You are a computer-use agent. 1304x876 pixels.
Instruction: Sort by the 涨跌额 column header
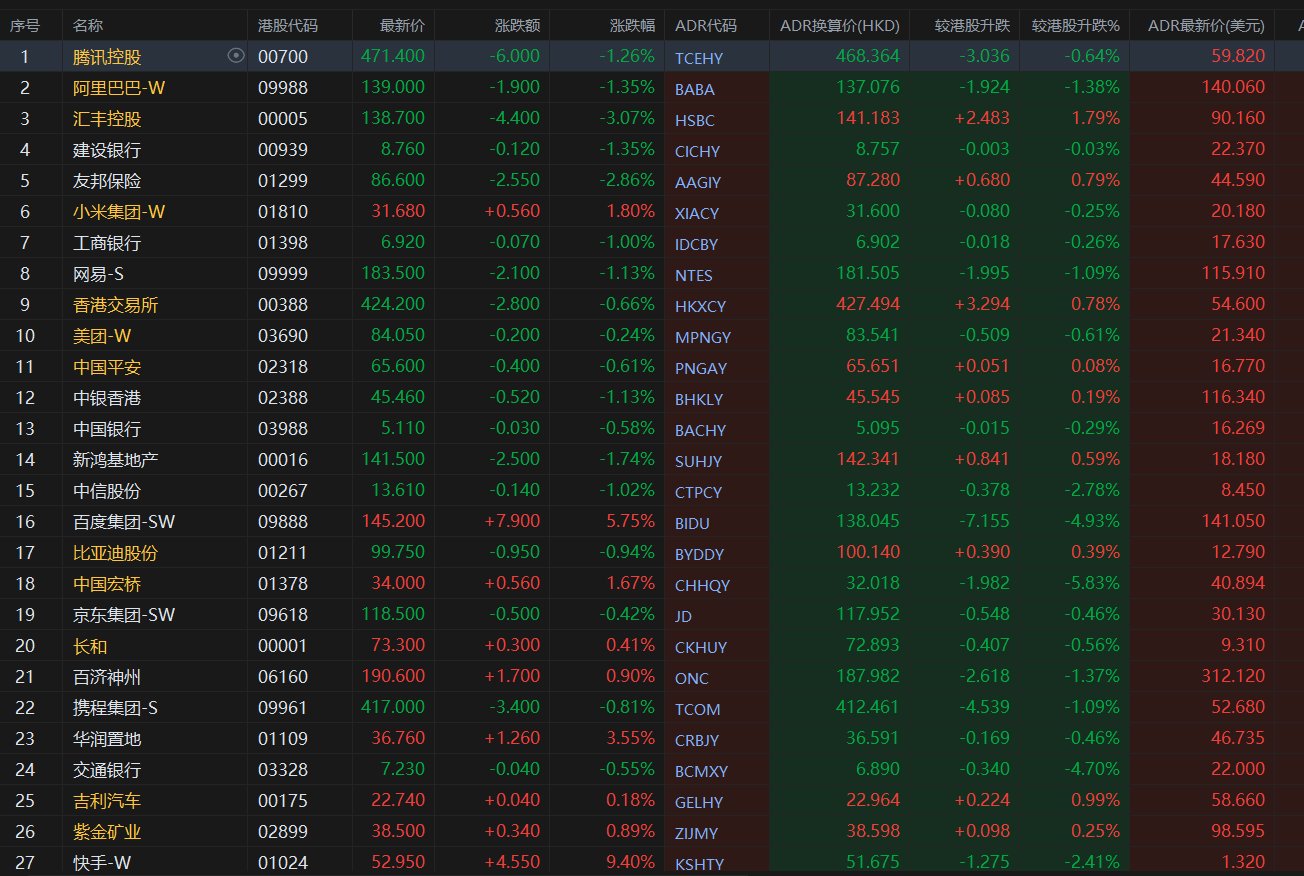coord(517,25)
